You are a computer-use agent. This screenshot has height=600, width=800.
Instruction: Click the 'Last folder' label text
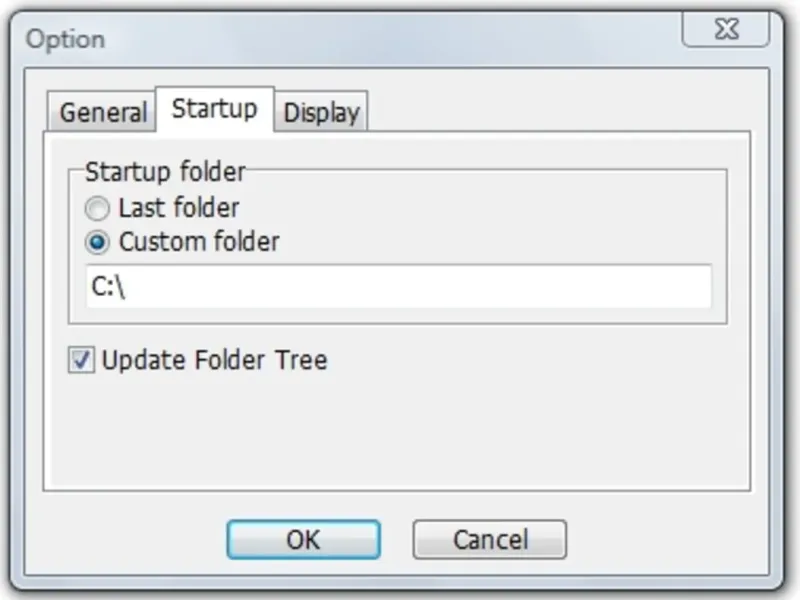point(179,208)
